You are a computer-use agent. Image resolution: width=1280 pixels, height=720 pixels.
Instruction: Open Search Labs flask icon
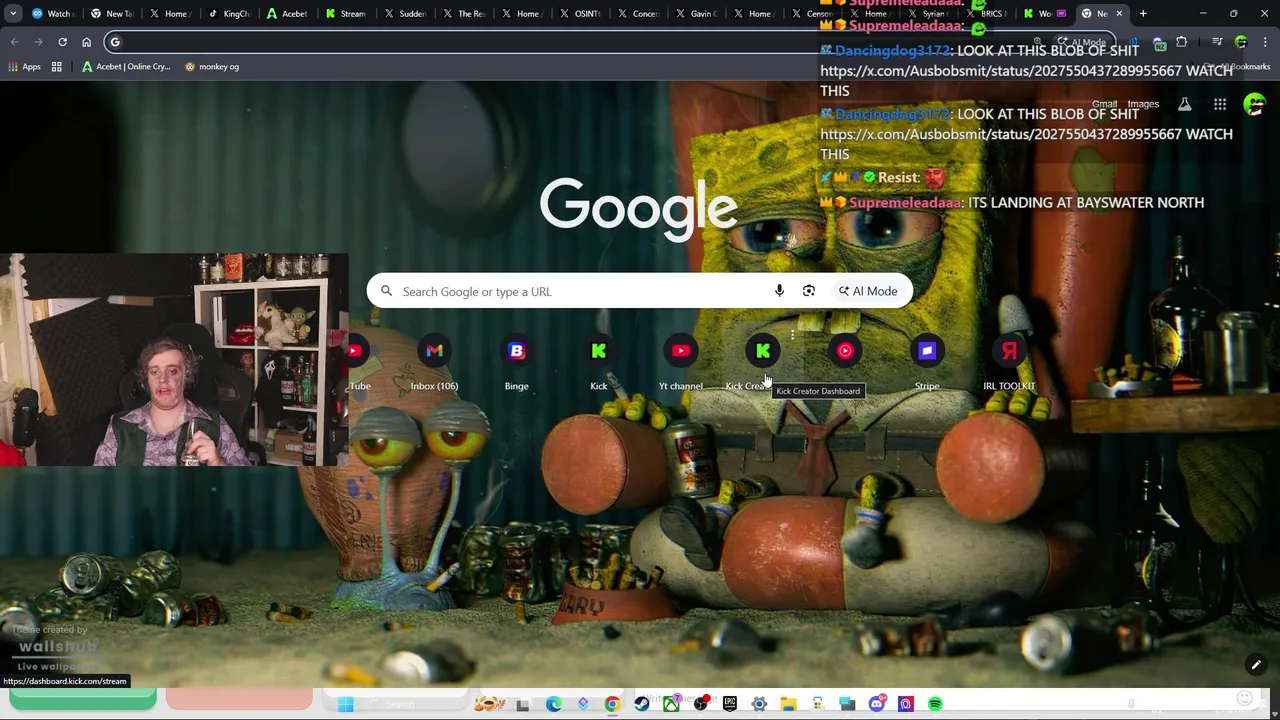[1184, 104]
